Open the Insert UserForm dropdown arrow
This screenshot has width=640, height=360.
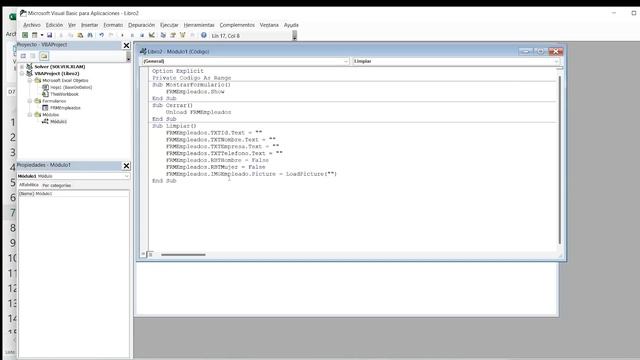click(x=42, y=36)
